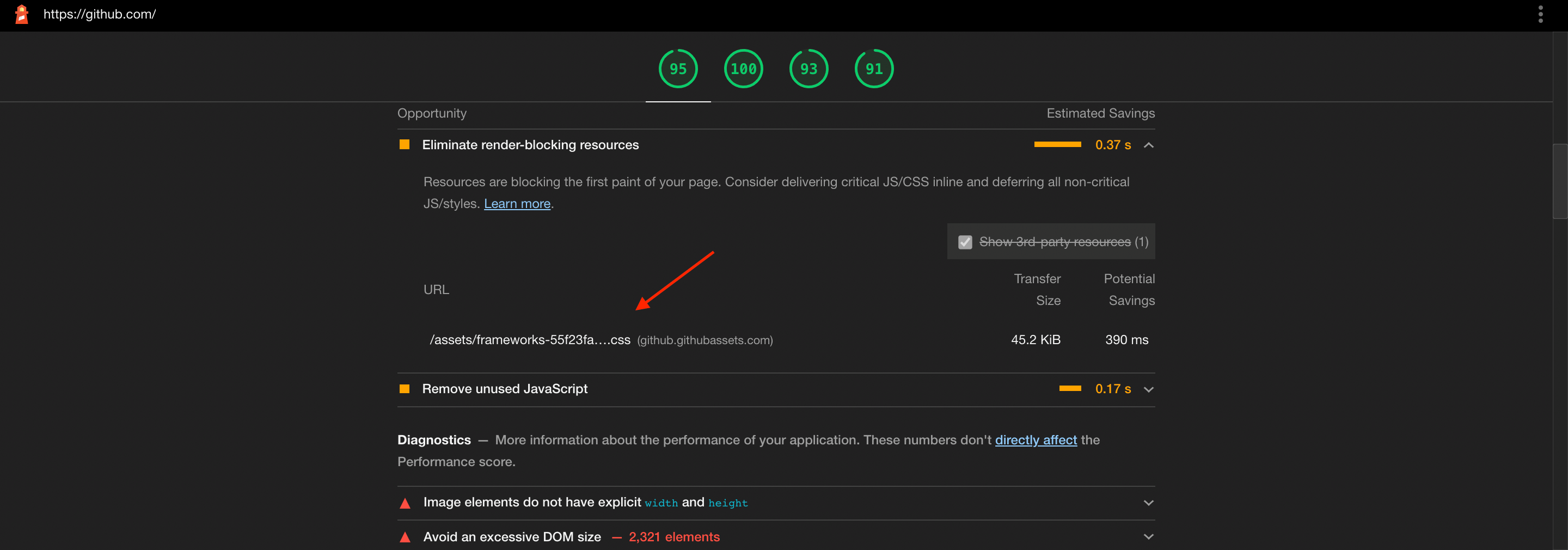Open the Learn more link
The width and height of the screenshot is (1568, 550).
point(517,204)
